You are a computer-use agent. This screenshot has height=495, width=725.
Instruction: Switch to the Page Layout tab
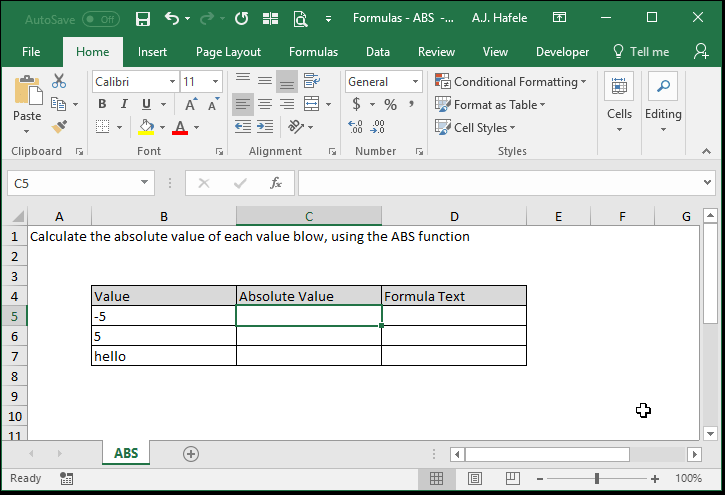click(228, 52)
